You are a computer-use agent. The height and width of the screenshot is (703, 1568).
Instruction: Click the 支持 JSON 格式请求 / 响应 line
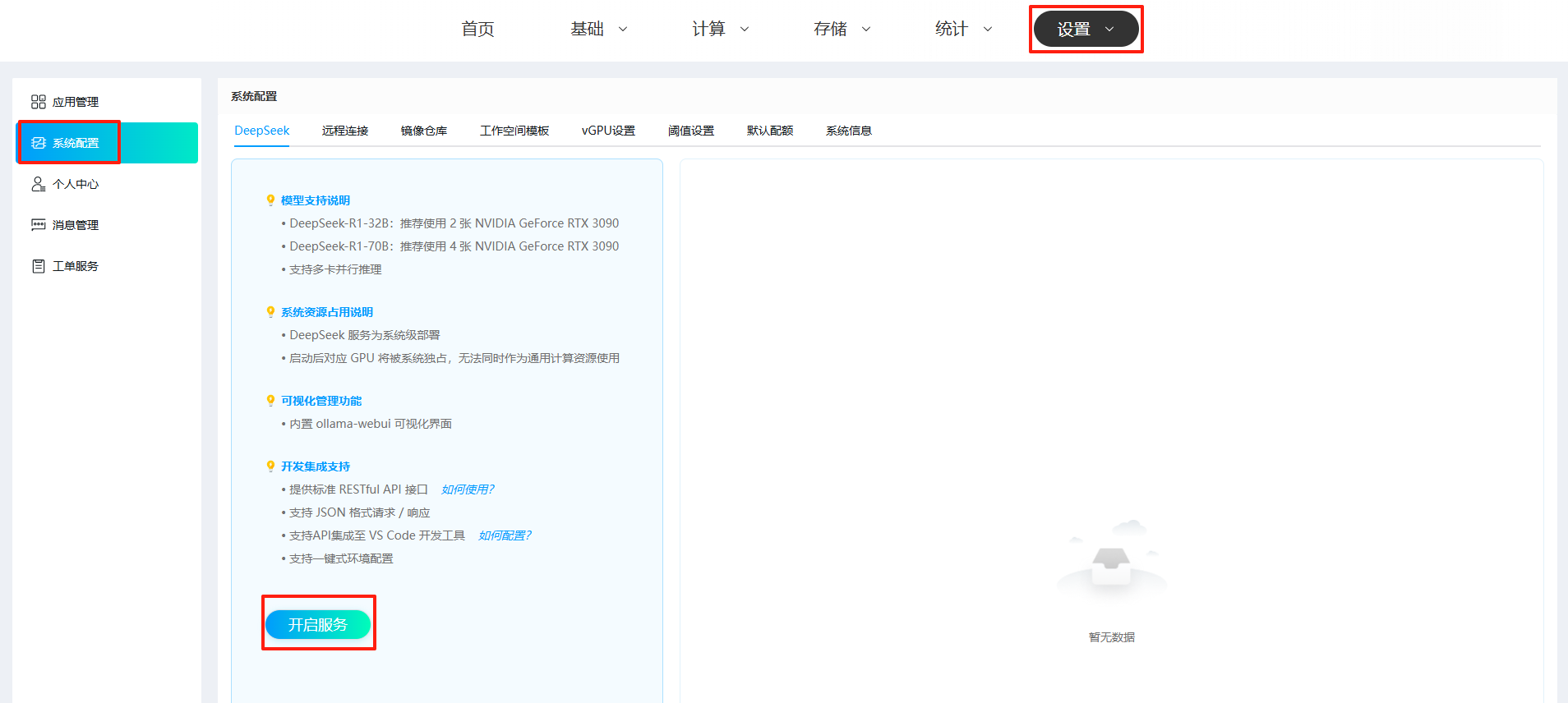[x=356, y=512]
